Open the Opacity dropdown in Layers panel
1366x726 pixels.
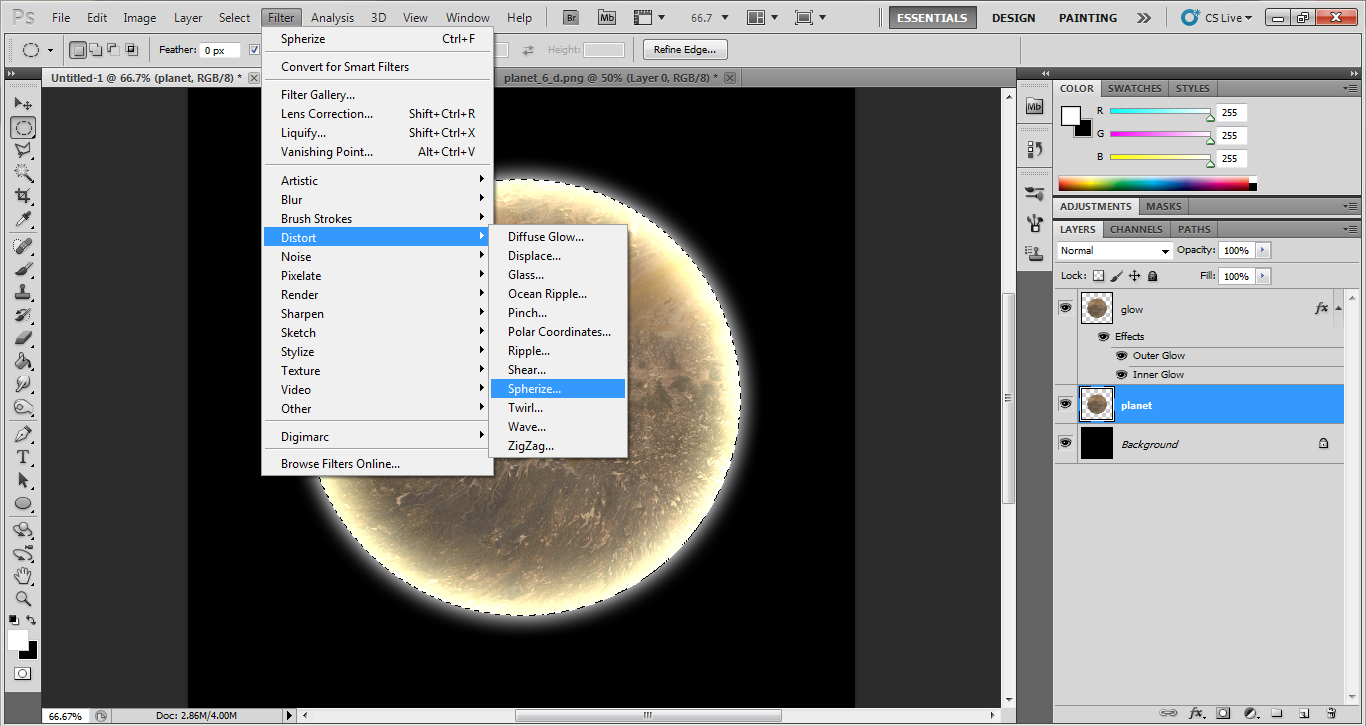click(1261, 250)
